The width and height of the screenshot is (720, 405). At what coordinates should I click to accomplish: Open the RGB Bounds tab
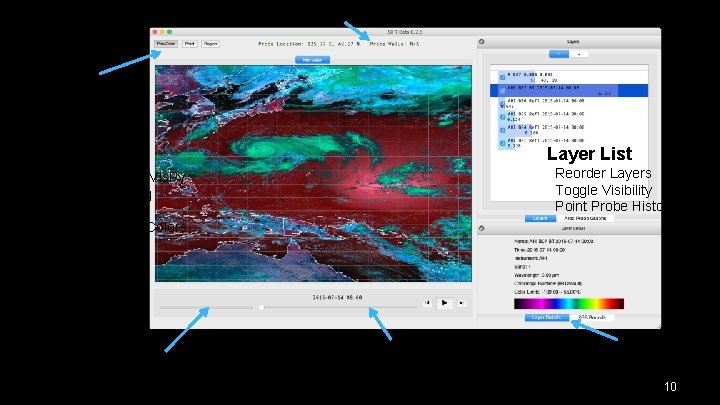pyautogui.click(x=592, y=317)
